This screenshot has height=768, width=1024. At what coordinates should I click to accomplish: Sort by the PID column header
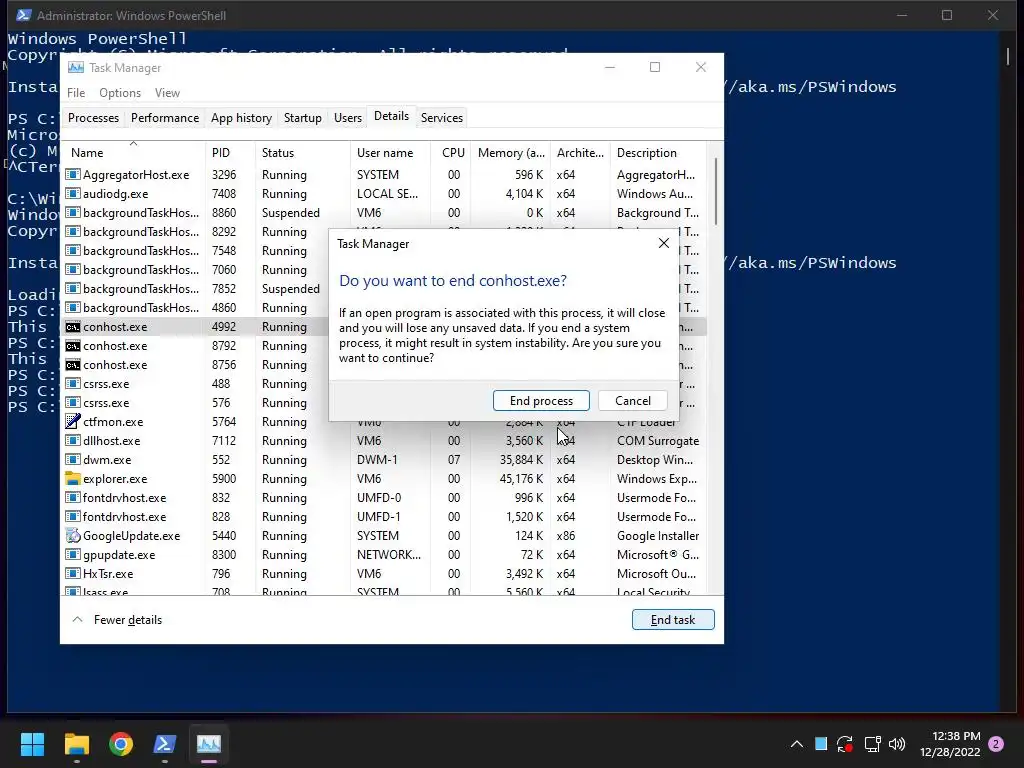pos(230,153)
